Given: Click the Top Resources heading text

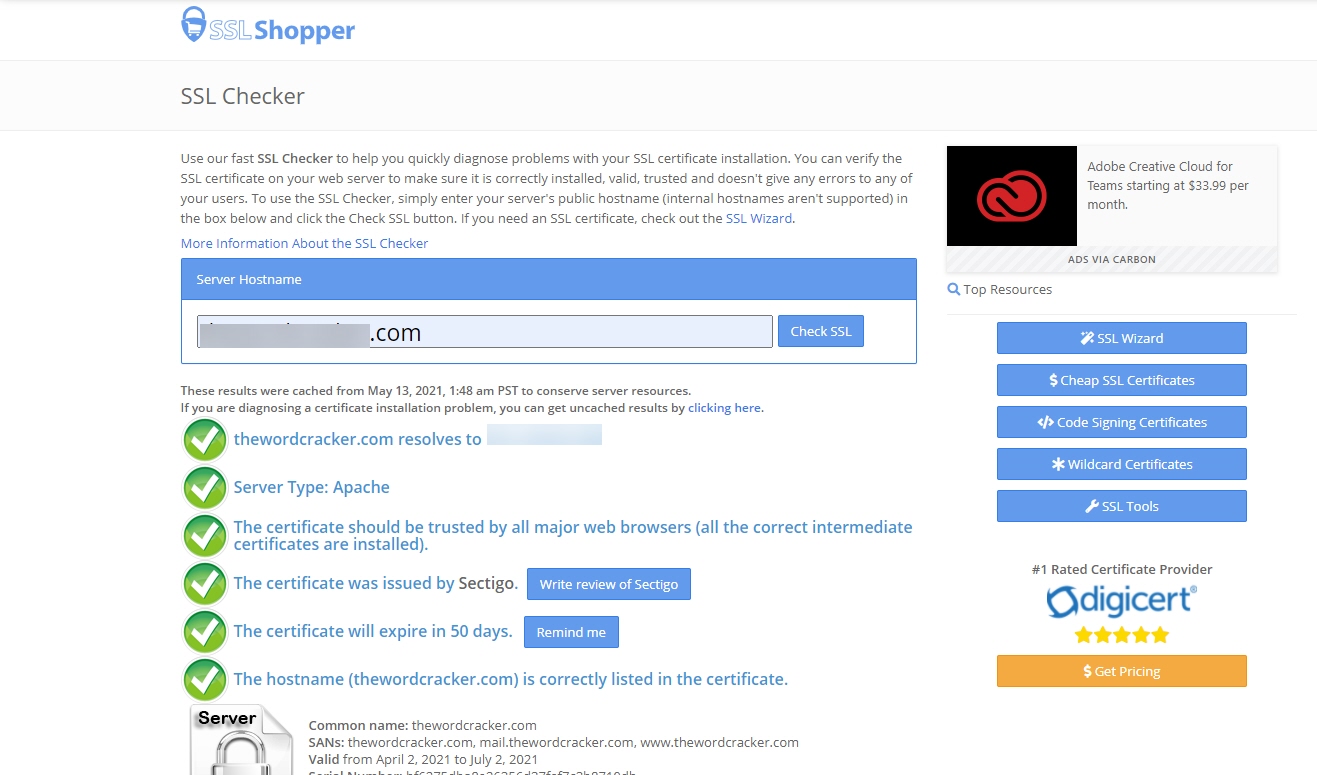Looking at the screenshot, I should 1008,289.
